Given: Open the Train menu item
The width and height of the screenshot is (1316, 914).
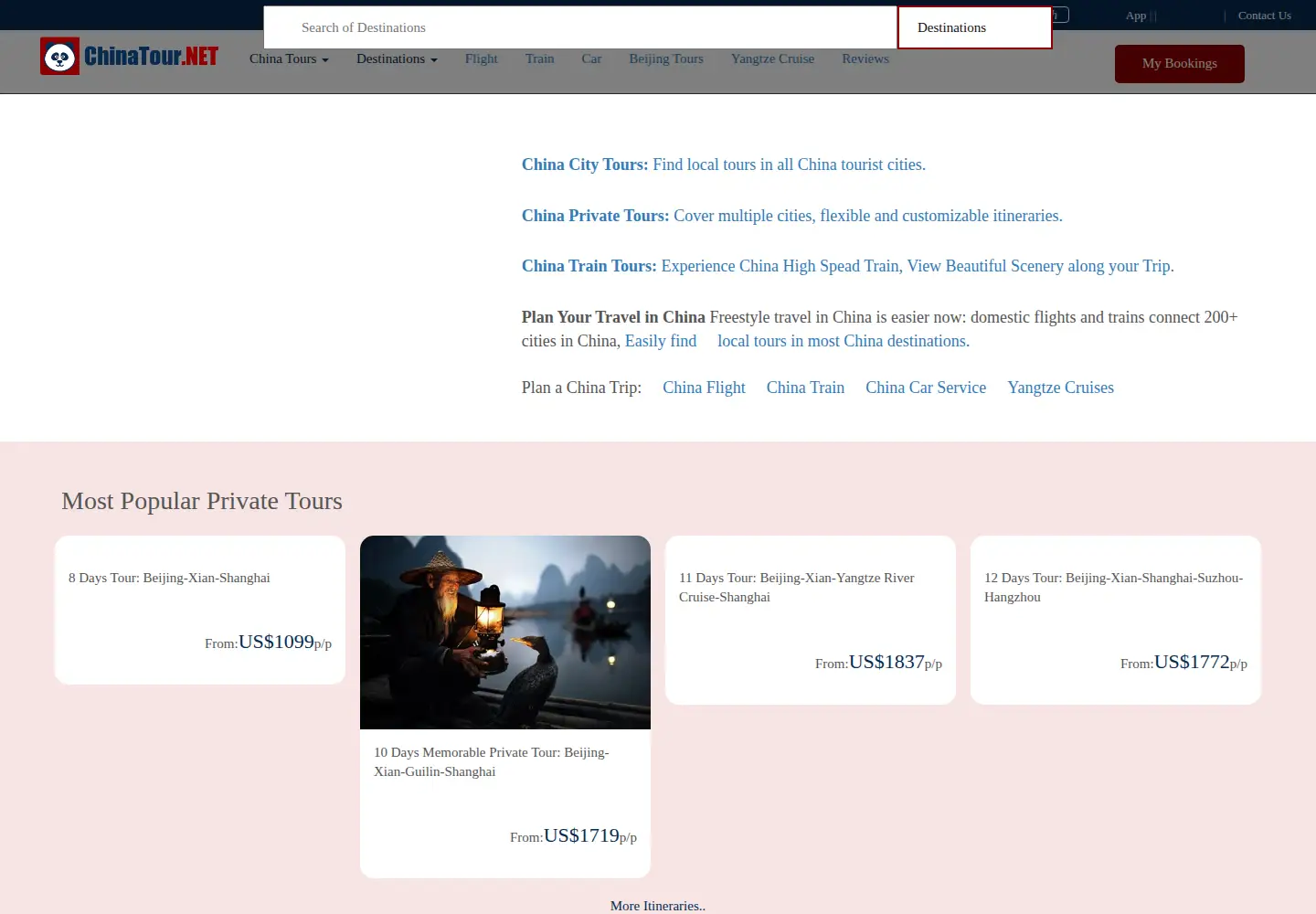Looking at the screenshot, I should 540,58.
